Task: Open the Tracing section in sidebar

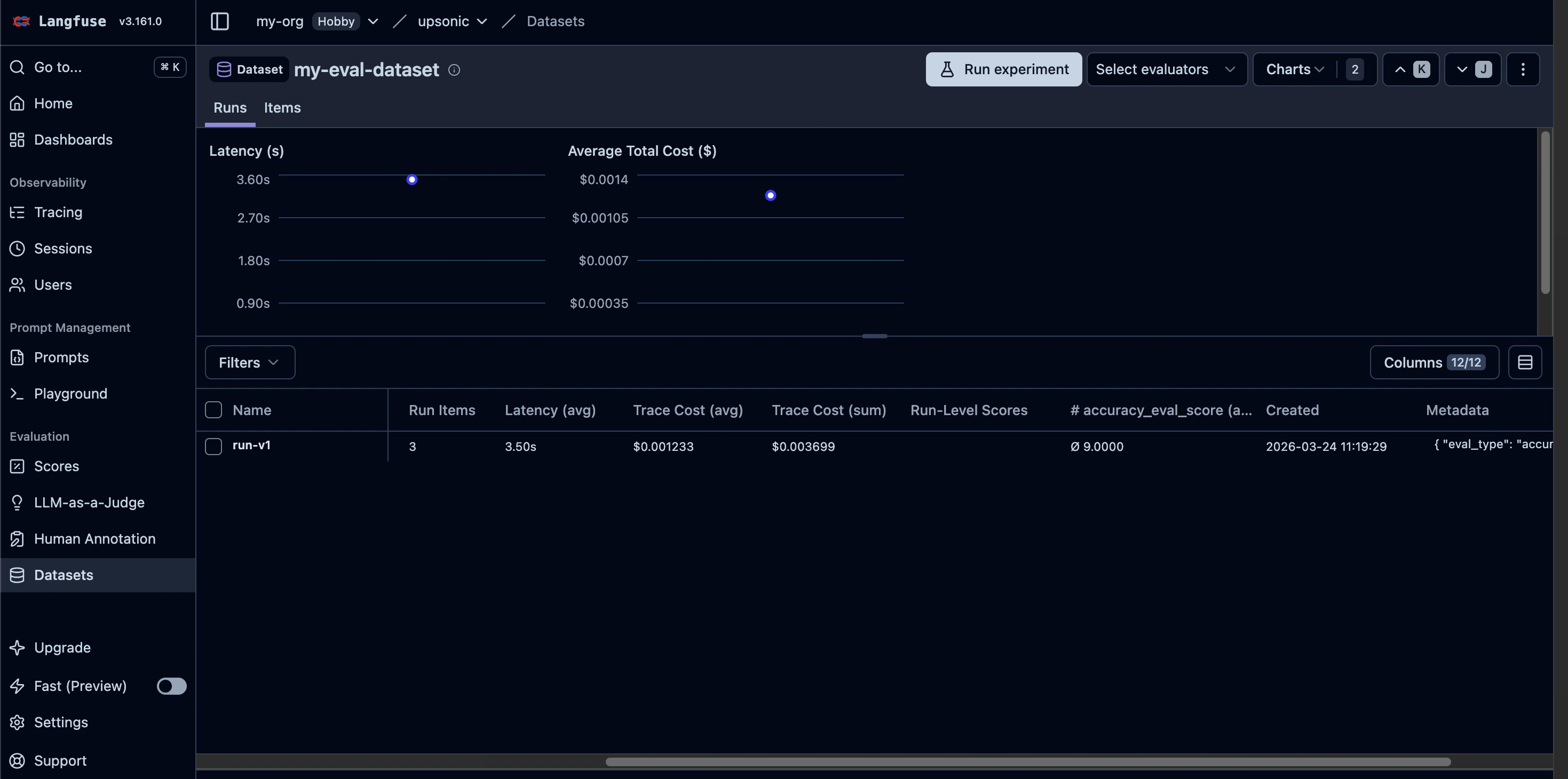Action: [x=57, y=212]
